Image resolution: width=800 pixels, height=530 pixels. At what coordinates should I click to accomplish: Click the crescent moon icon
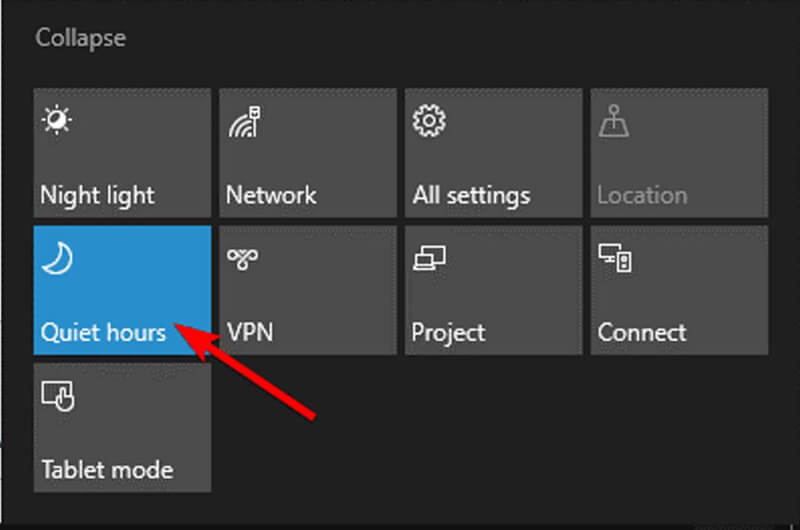pos(58,259)
